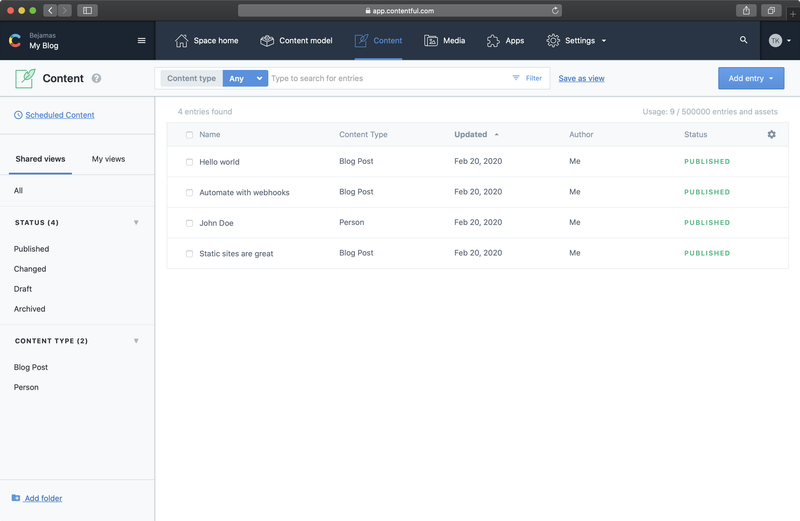Screen dimensions: 800x521
Task: Open the Content type Any dropdown
Action: tap(245, 78)
